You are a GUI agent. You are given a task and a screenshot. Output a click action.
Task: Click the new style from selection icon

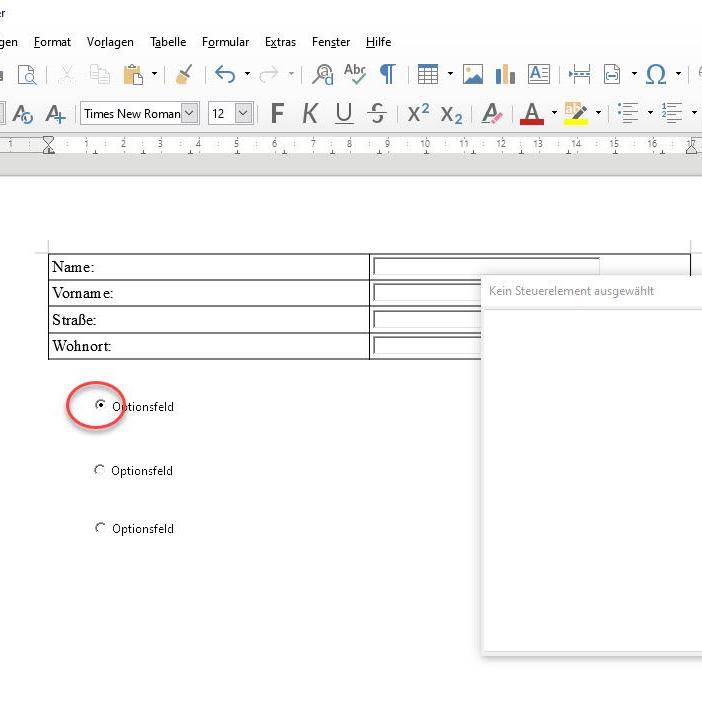click(56, 113)
